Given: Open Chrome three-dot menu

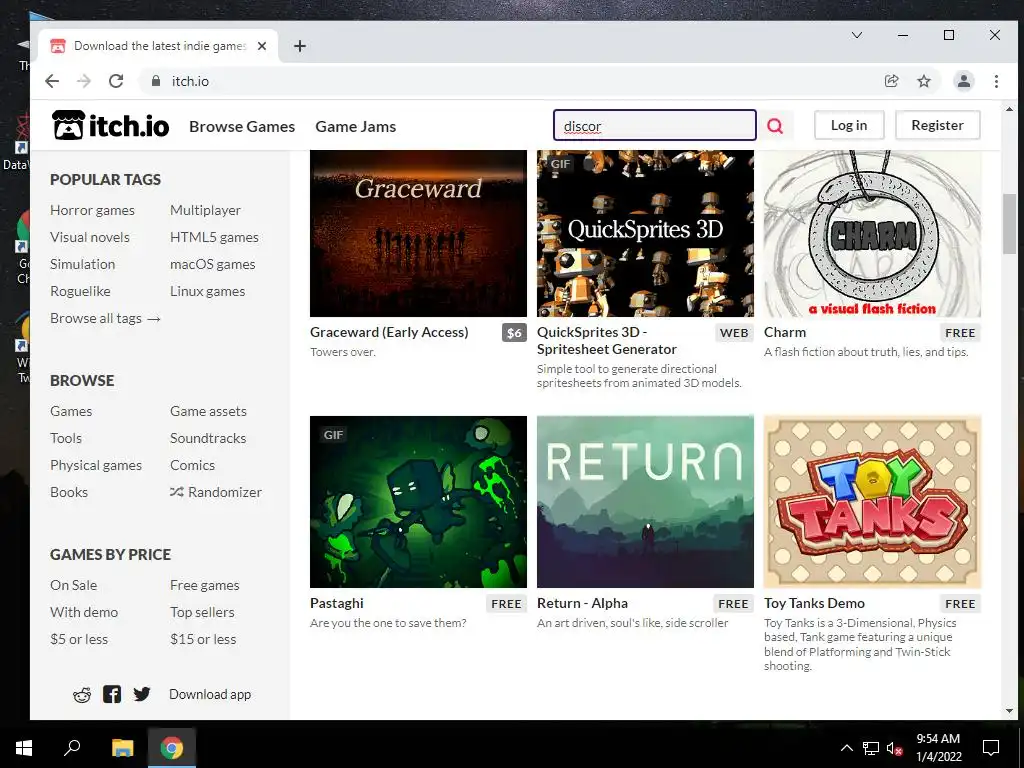Looking at the screenshot, I should [x=996, y=81].
